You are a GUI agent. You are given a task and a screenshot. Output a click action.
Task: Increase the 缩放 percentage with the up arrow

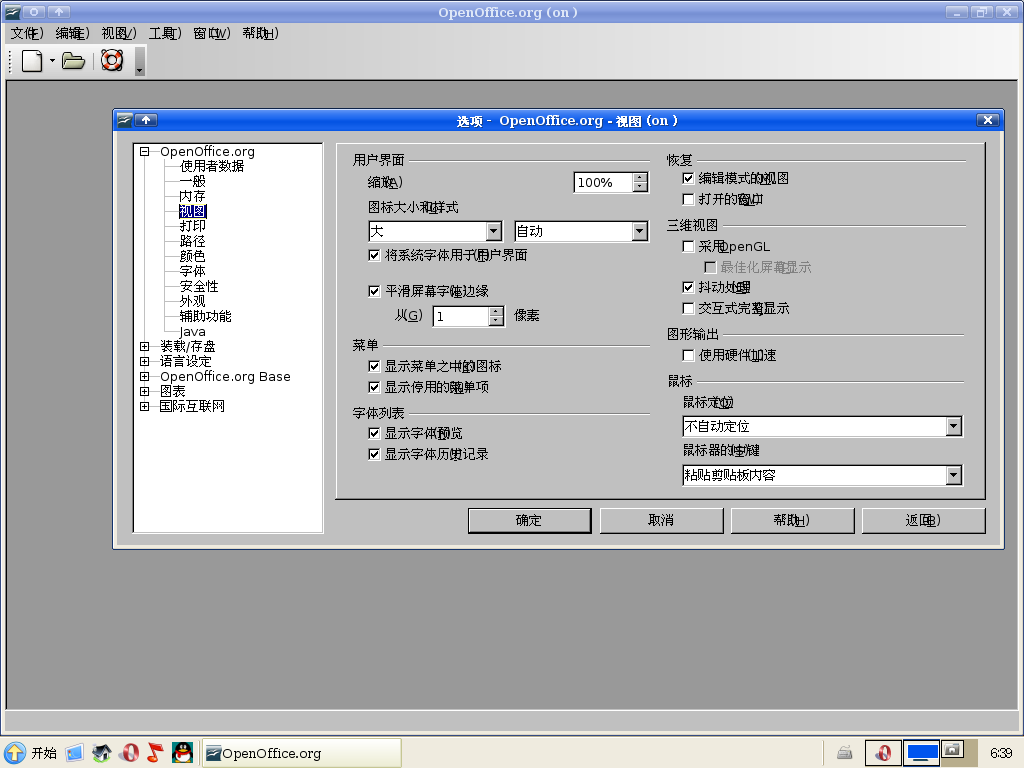click(641, 178)
